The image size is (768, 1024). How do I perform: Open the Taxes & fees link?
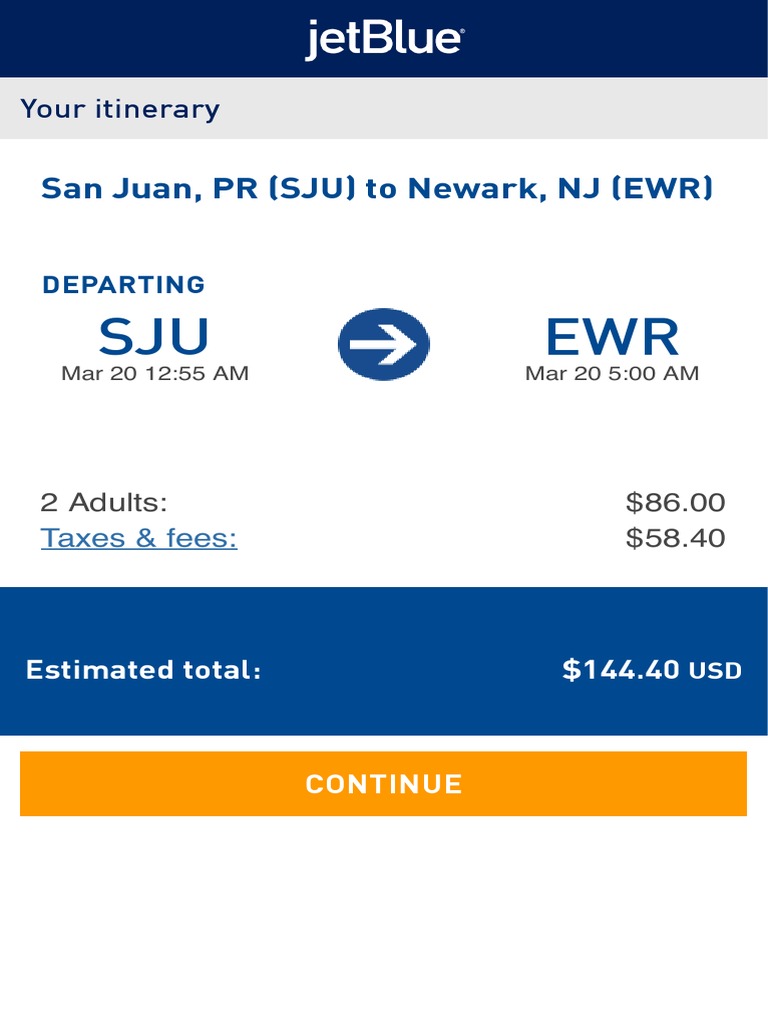pos(139,538)
